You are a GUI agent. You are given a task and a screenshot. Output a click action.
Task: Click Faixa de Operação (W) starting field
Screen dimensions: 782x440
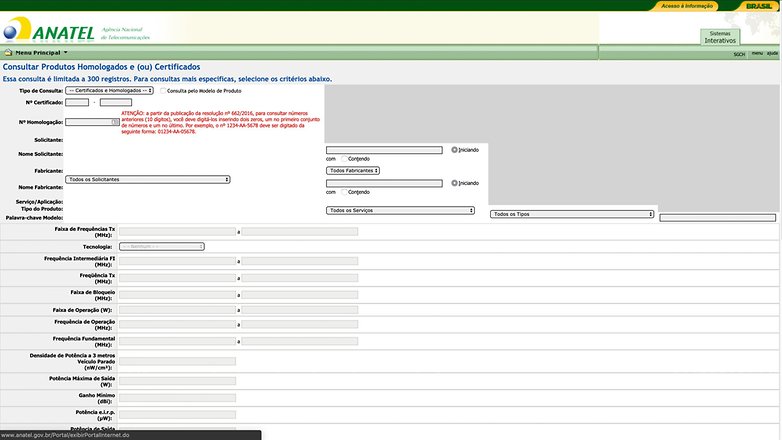pos(178,310)
